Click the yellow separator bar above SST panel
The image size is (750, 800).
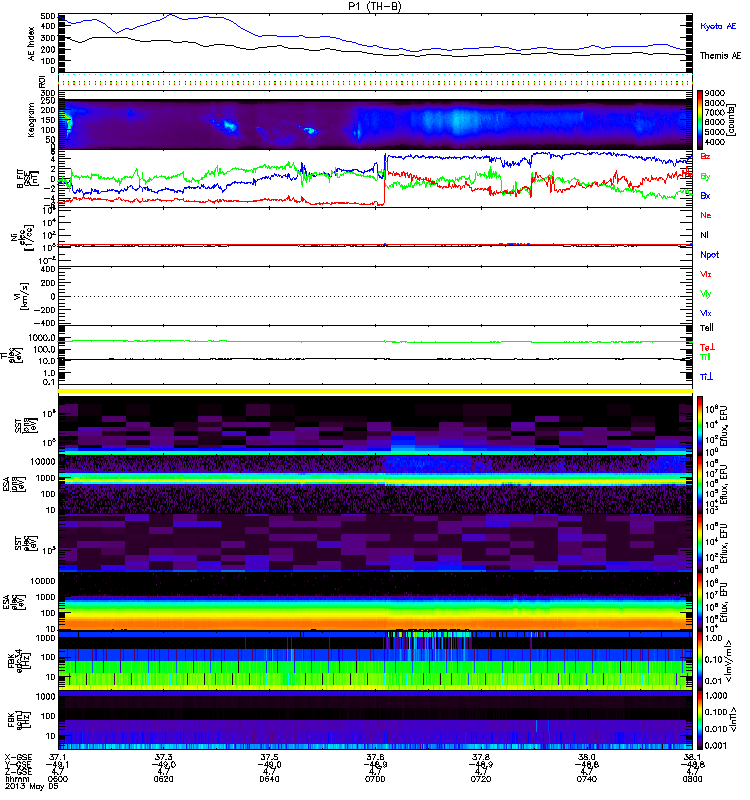pos(375,391)
